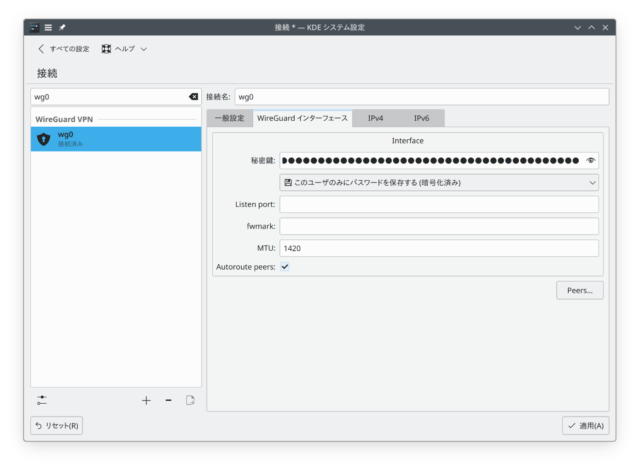Click the 適用(A) apply button
Screen dimensions: 640x470
585,426
